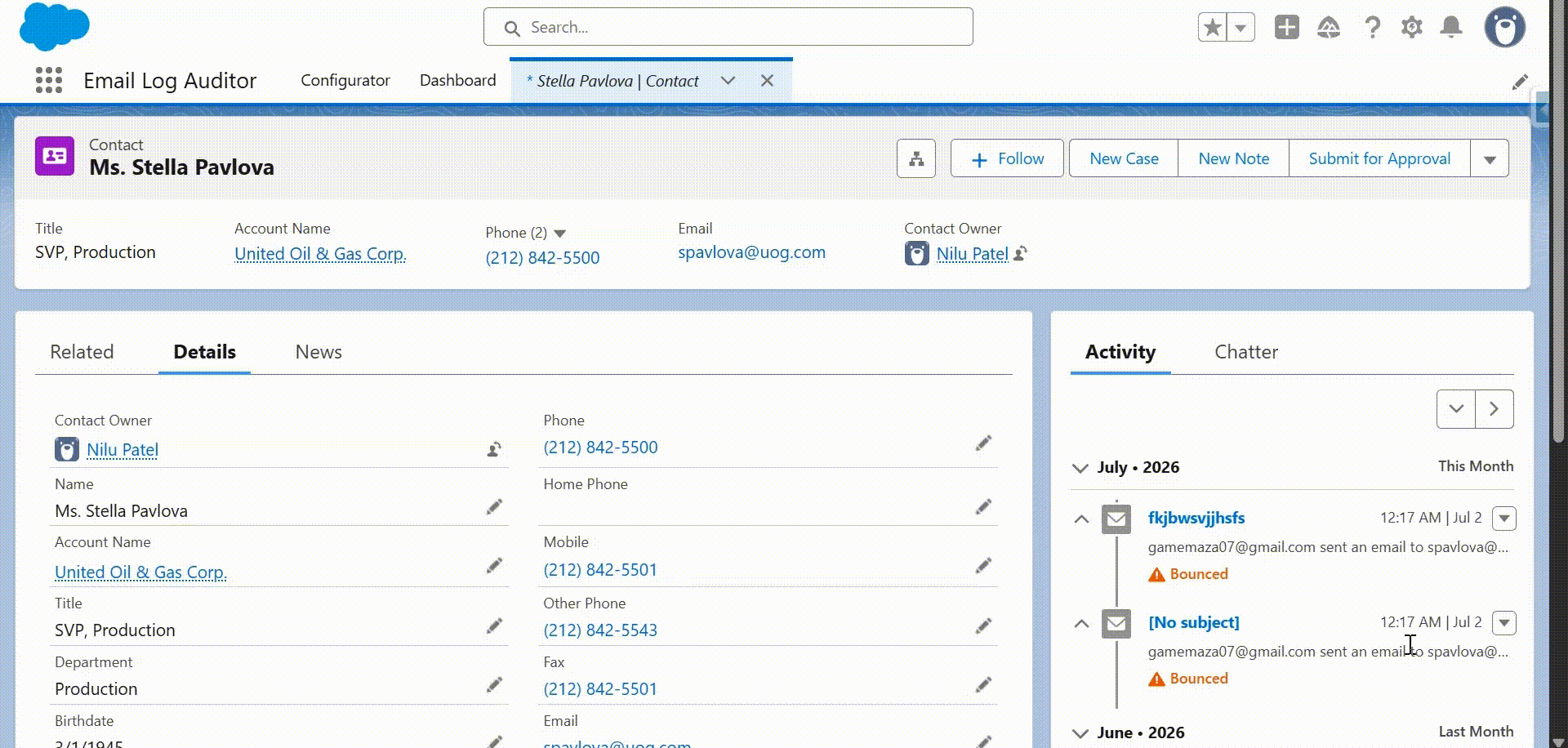This screenshot has width=1568, height=748.
Task: Click Submit for Approval
Action: (x=1379, y=158)
